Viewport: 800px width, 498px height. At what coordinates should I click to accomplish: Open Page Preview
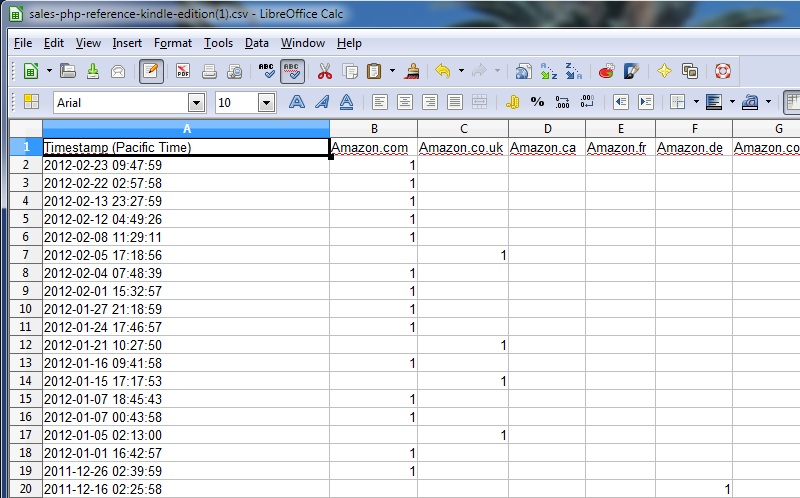click(234, 71)
